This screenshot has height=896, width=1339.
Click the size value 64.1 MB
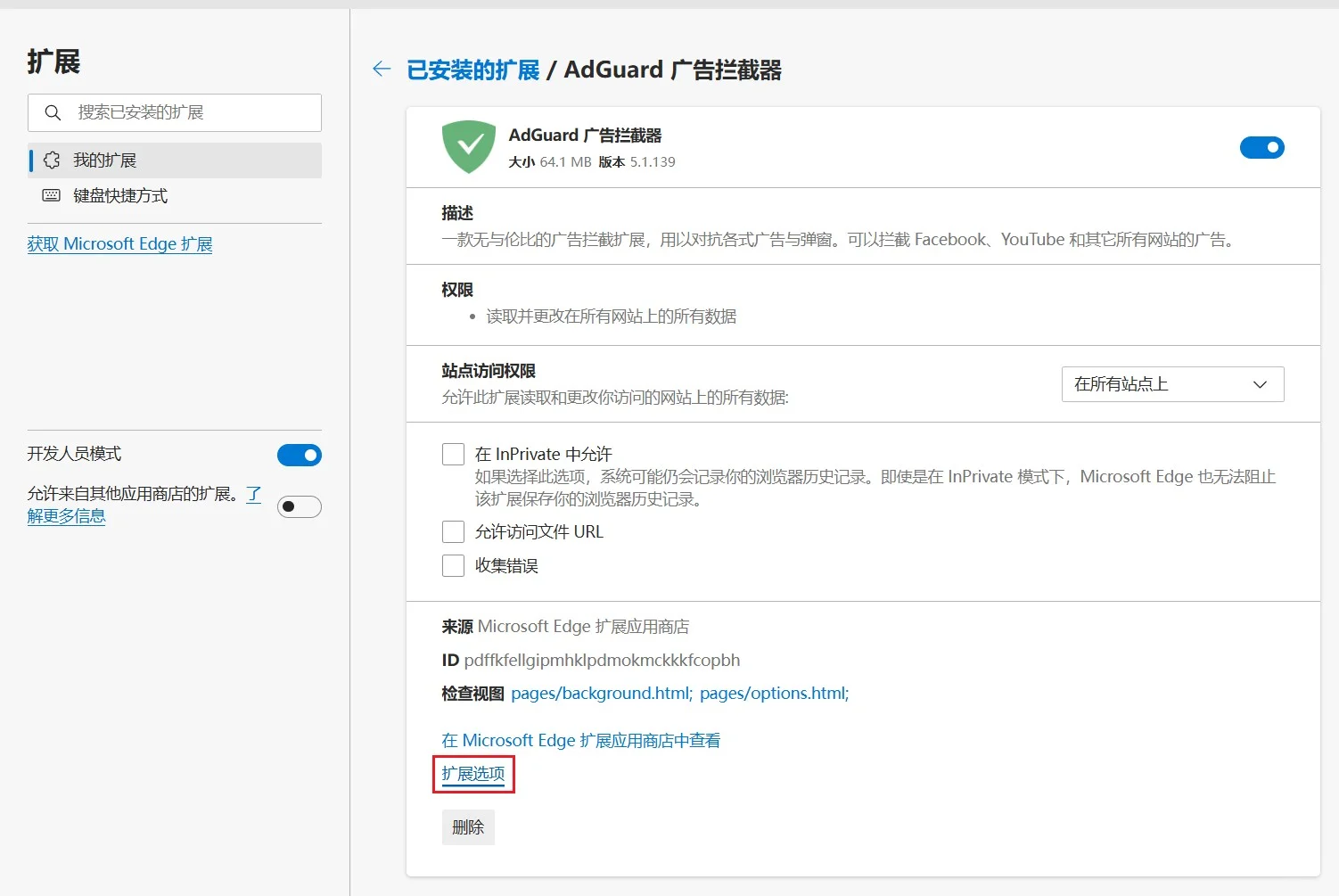pyautogui.click(x=565, y=162)
